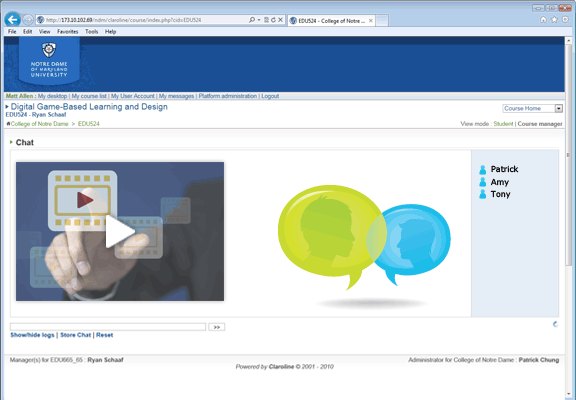Open a new blank browser tab
576x400 pixels.
[x=382, y=21]
